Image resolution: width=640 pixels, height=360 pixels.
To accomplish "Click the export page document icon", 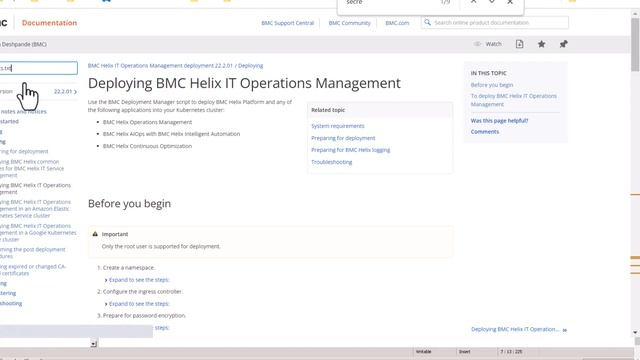I will coord(519,44).
